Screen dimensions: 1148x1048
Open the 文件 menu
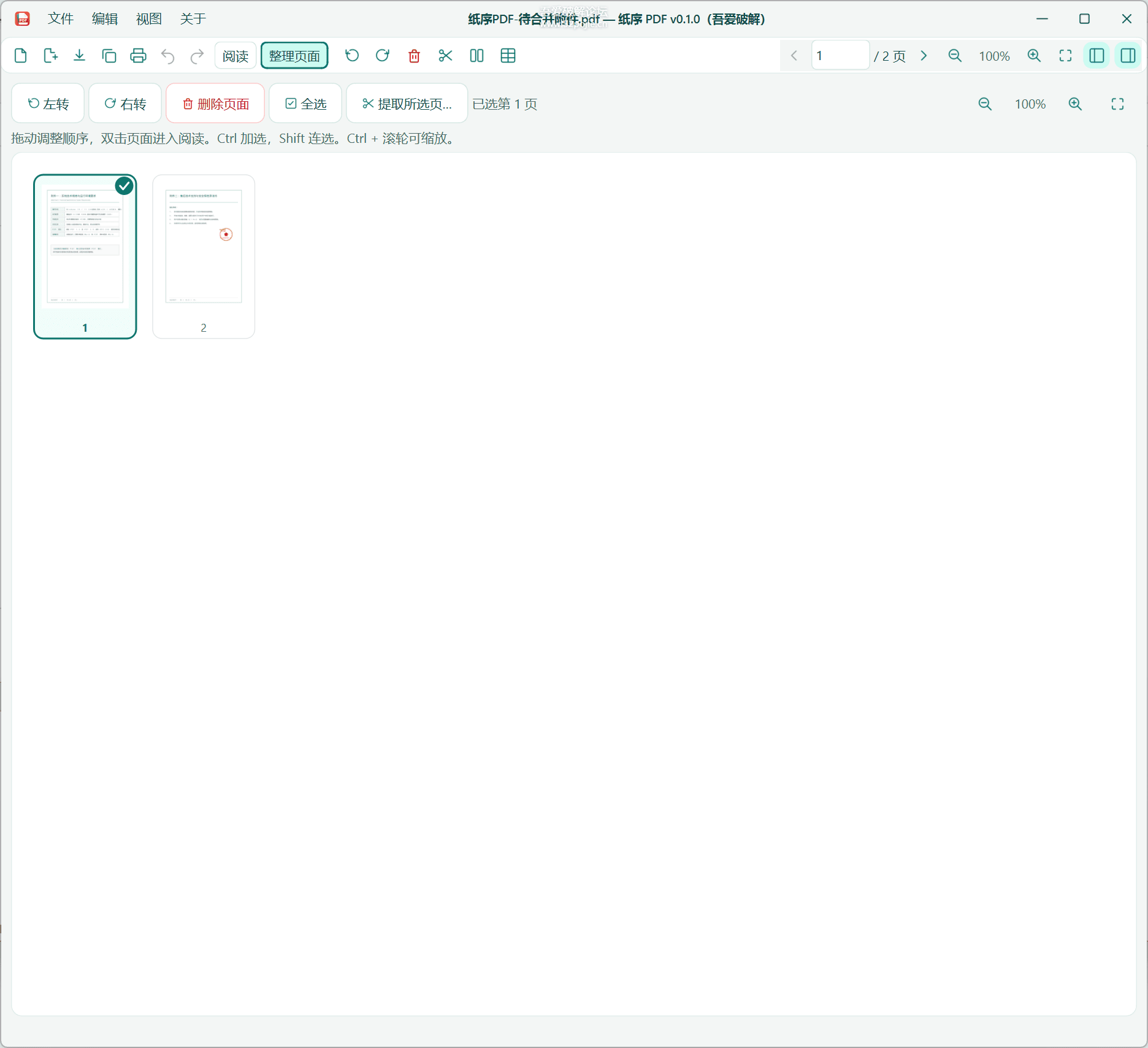click(x=61, y=19)
